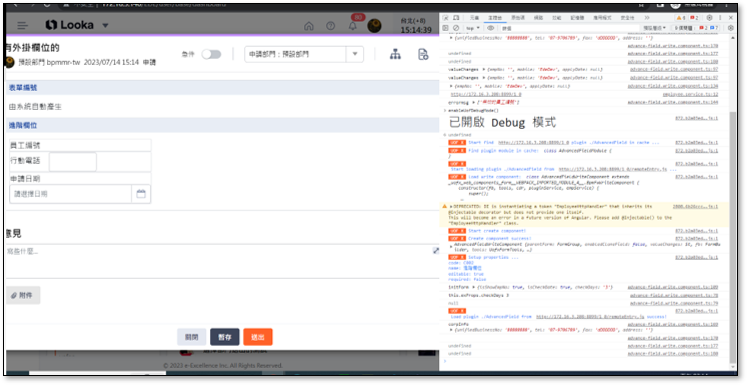Expand the comment box with the enlarge icon

pyautogui.click(x=435, y=251)
